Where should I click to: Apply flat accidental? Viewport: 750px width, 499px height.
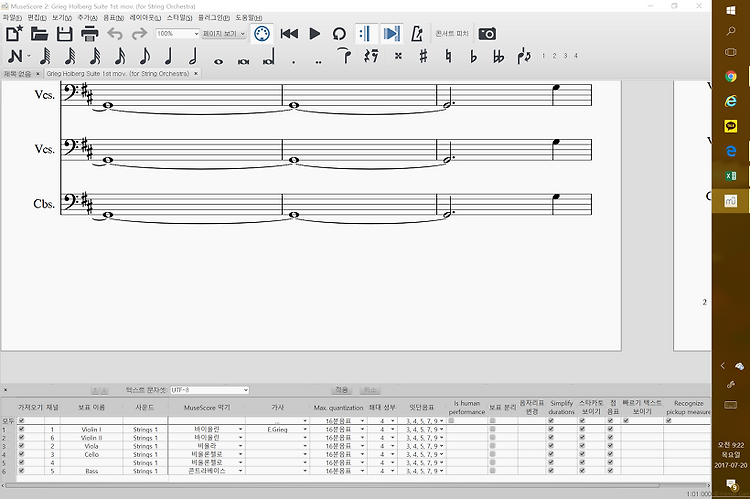click(473, 56)
